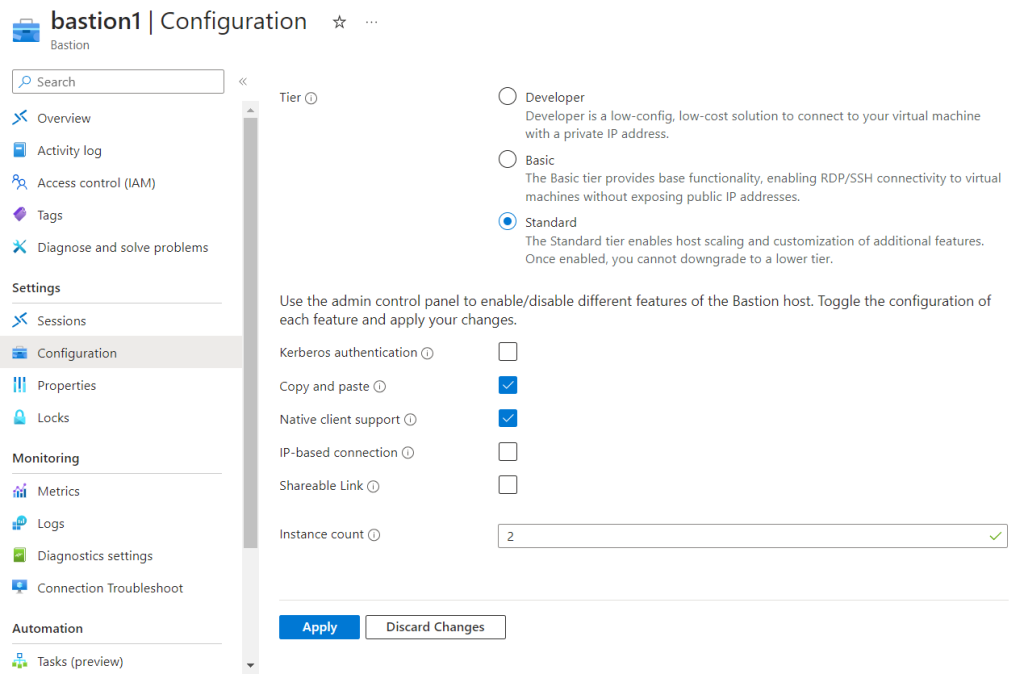Image resolution: width=1024 pixels, height=674 pixels.
Task: Click info icon beside Instance count
Action: click(374, 535)
